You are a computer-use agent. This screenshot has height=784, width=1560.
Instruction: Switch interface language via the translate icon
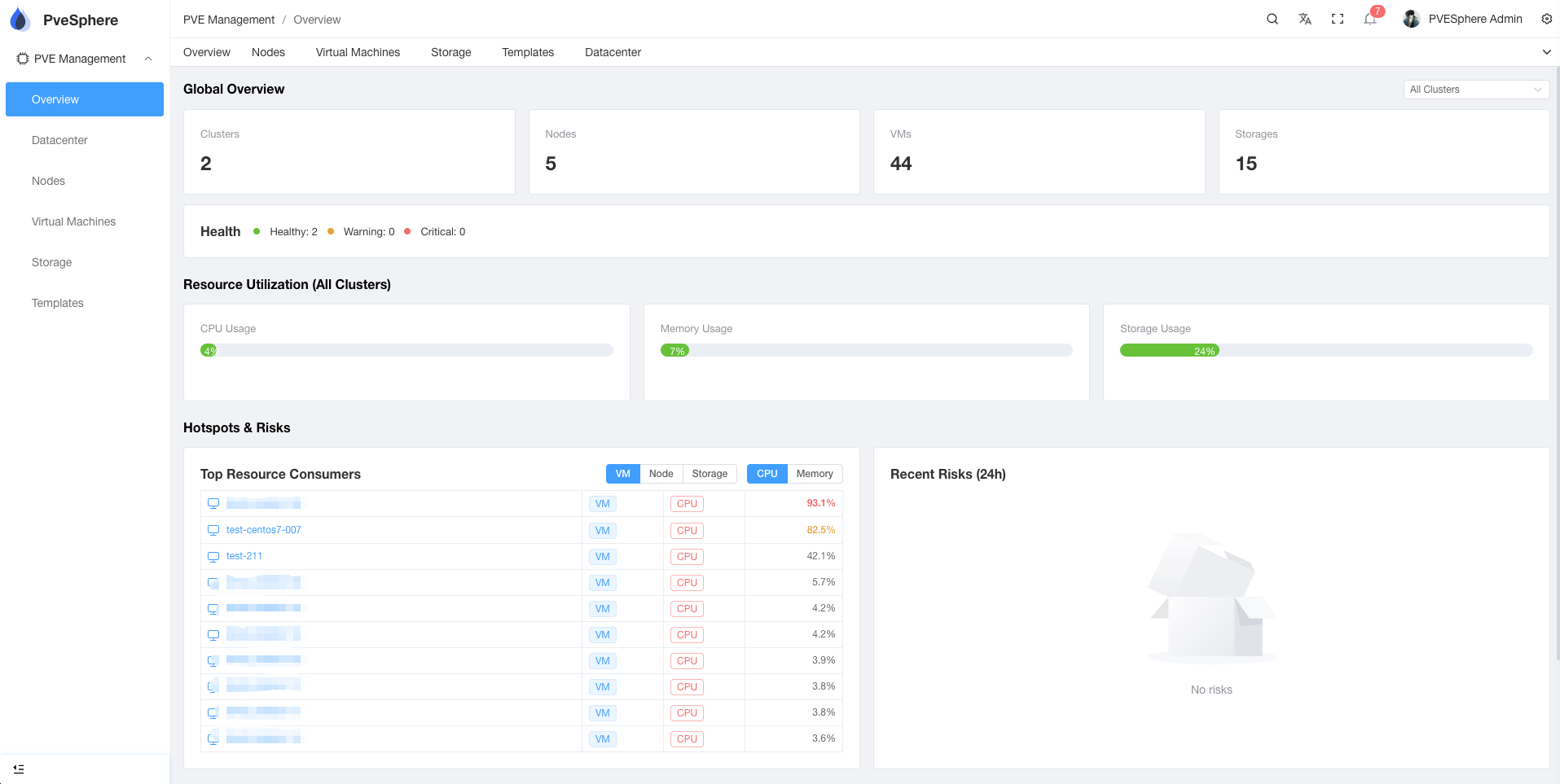click(1304, 18)
